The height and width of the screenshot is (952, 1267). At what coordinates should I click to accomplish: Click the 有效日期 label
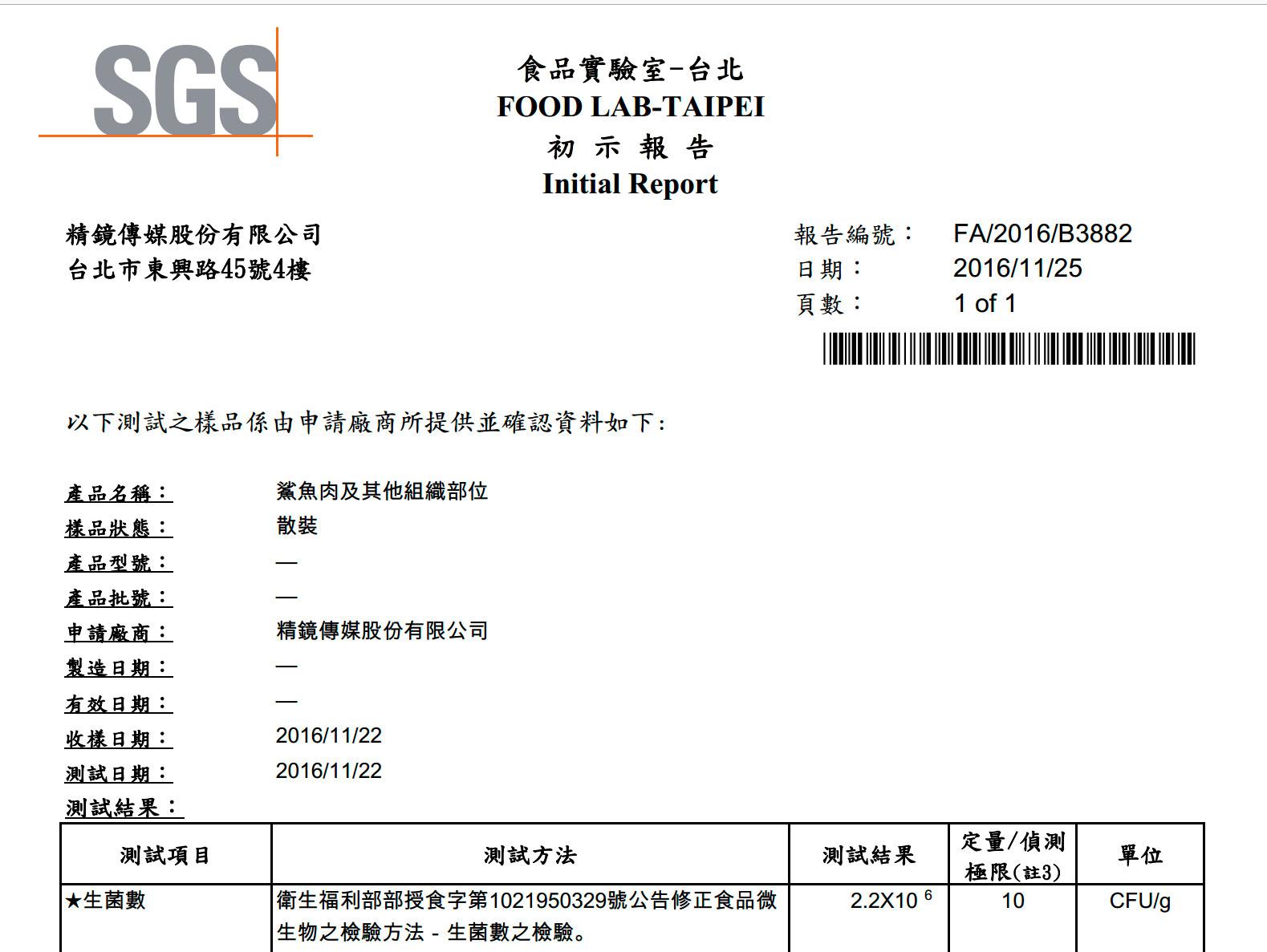pos(118,703)
